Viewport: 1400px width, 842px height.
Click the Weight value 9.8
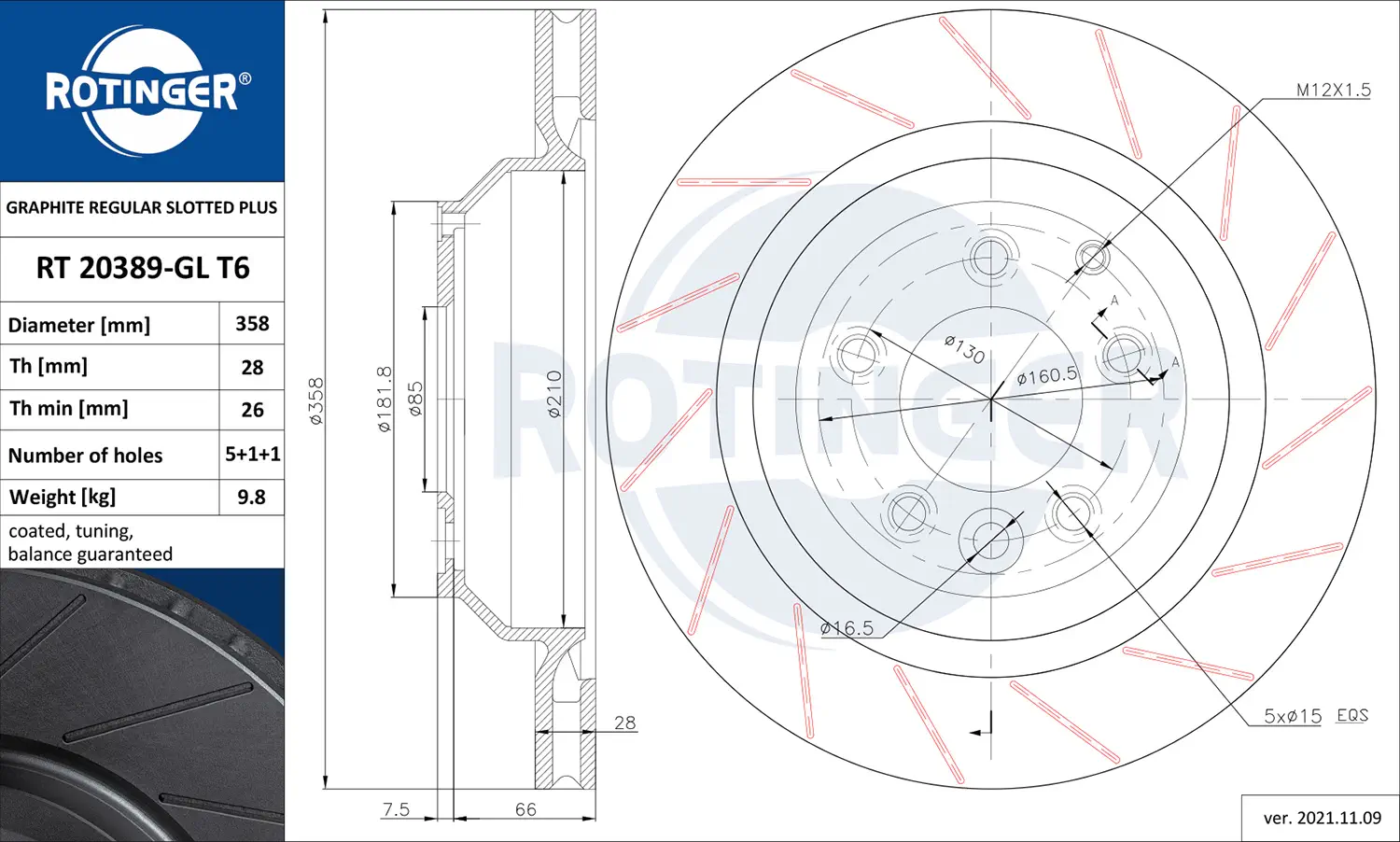tap(251, 497)
